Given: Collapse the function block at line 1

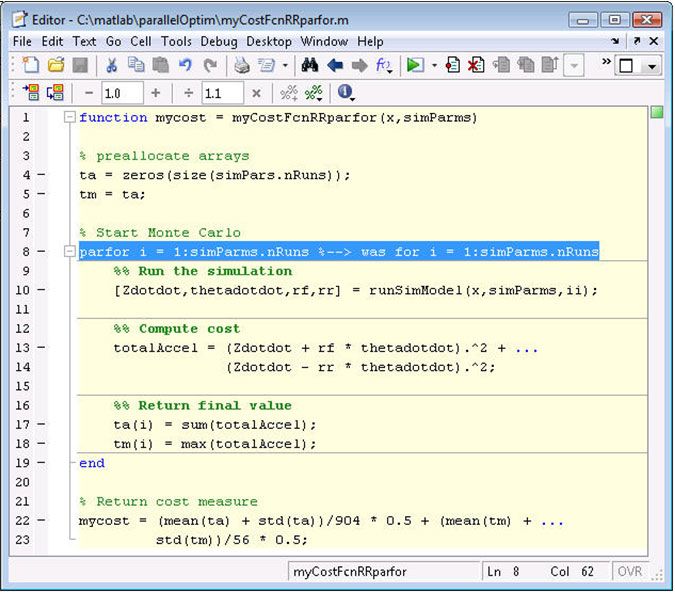Looking at the screenshot, I should pyautogui.click(x=68, y=118).
